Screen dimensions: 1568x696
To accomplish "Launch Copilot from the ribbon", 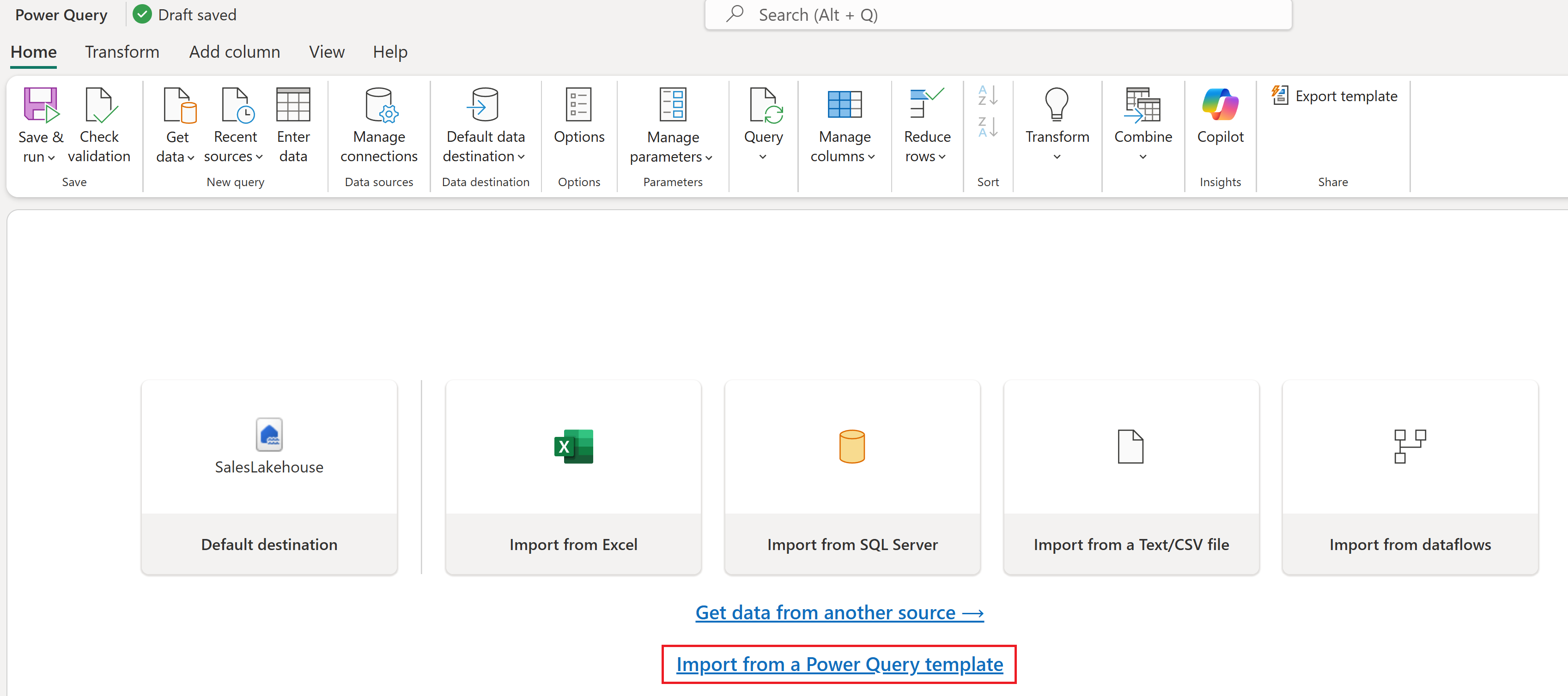I will [x=1220, y=105].
